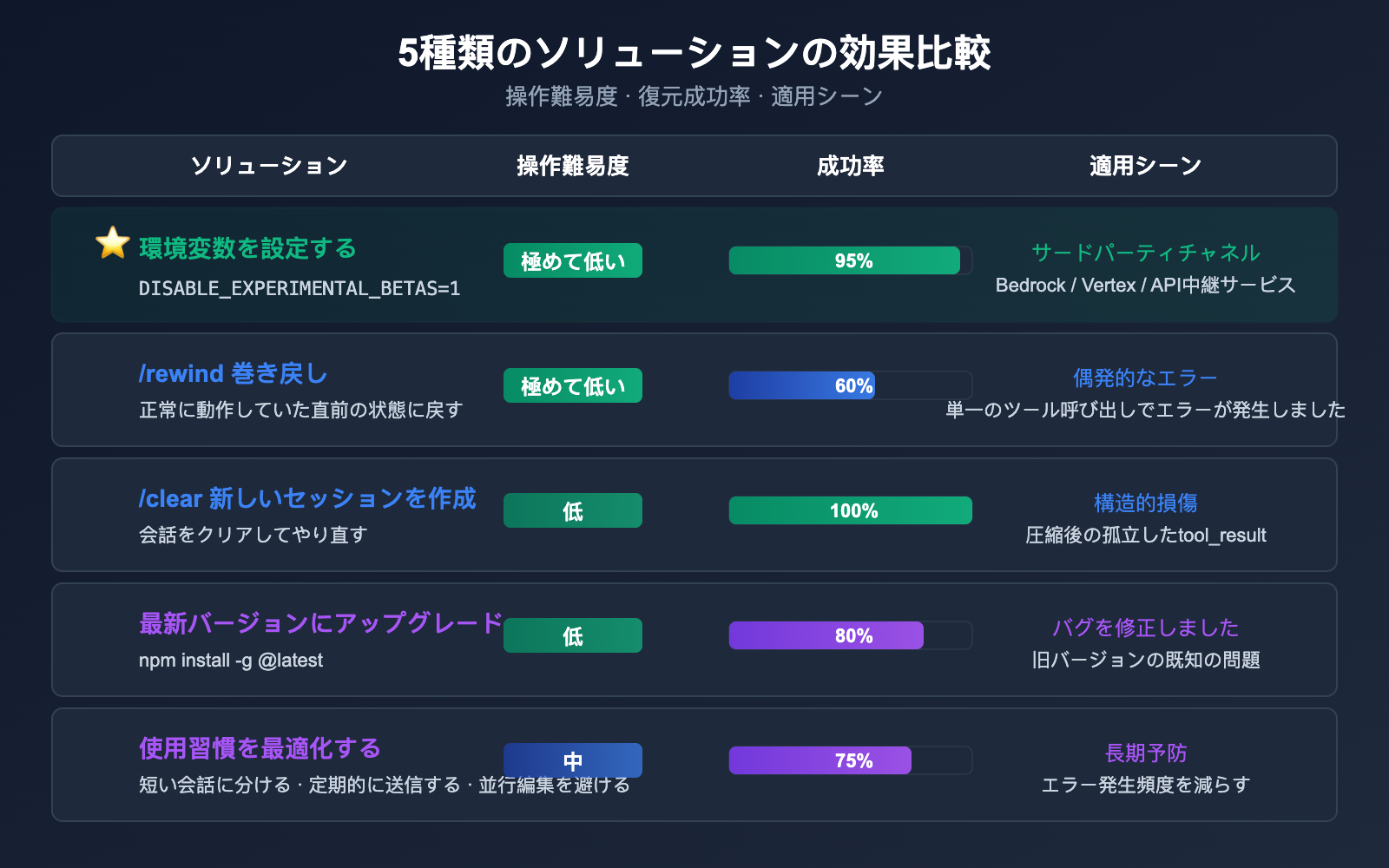Screen dimensions: 1389x868
Task: Click the 95% success rate bar
Action: click(x=845, y=260)
